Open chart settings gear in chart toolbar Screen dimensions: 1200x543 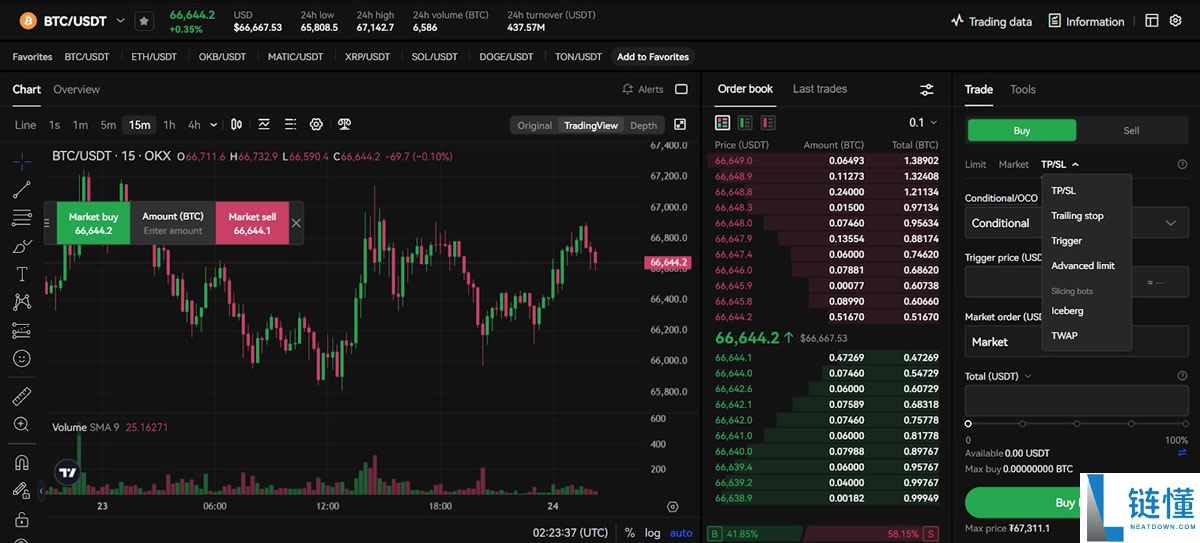pyautogui.click(x=316, y=125)
